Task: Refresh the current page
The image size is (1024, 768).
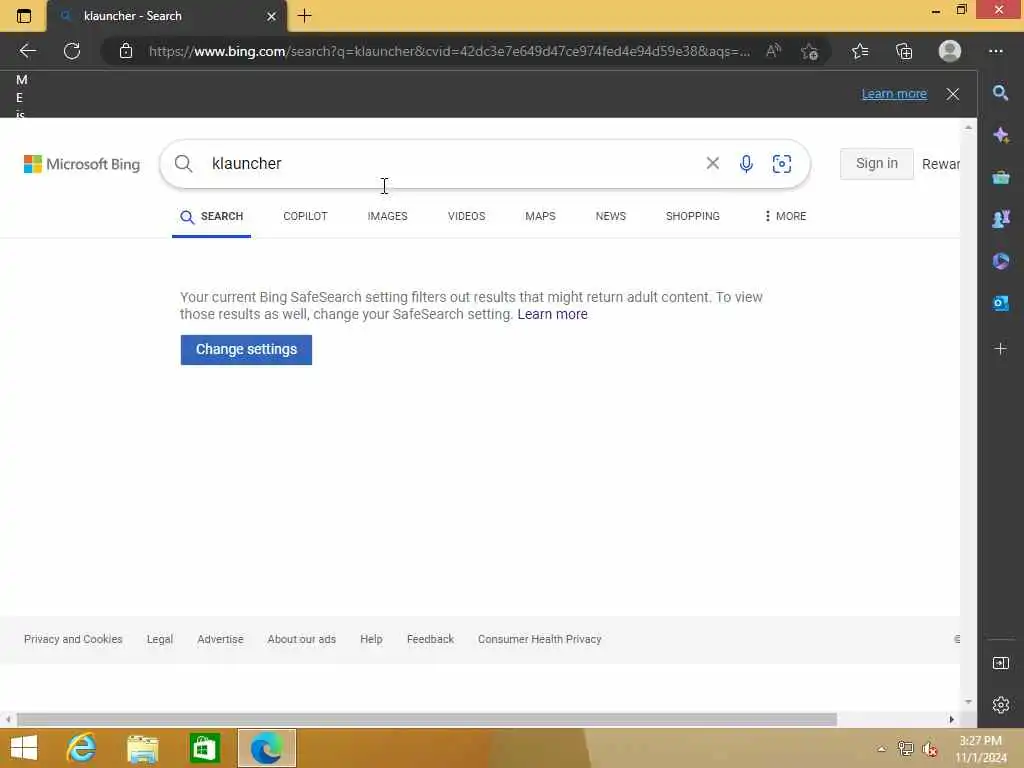Action: tap(72, 51)
